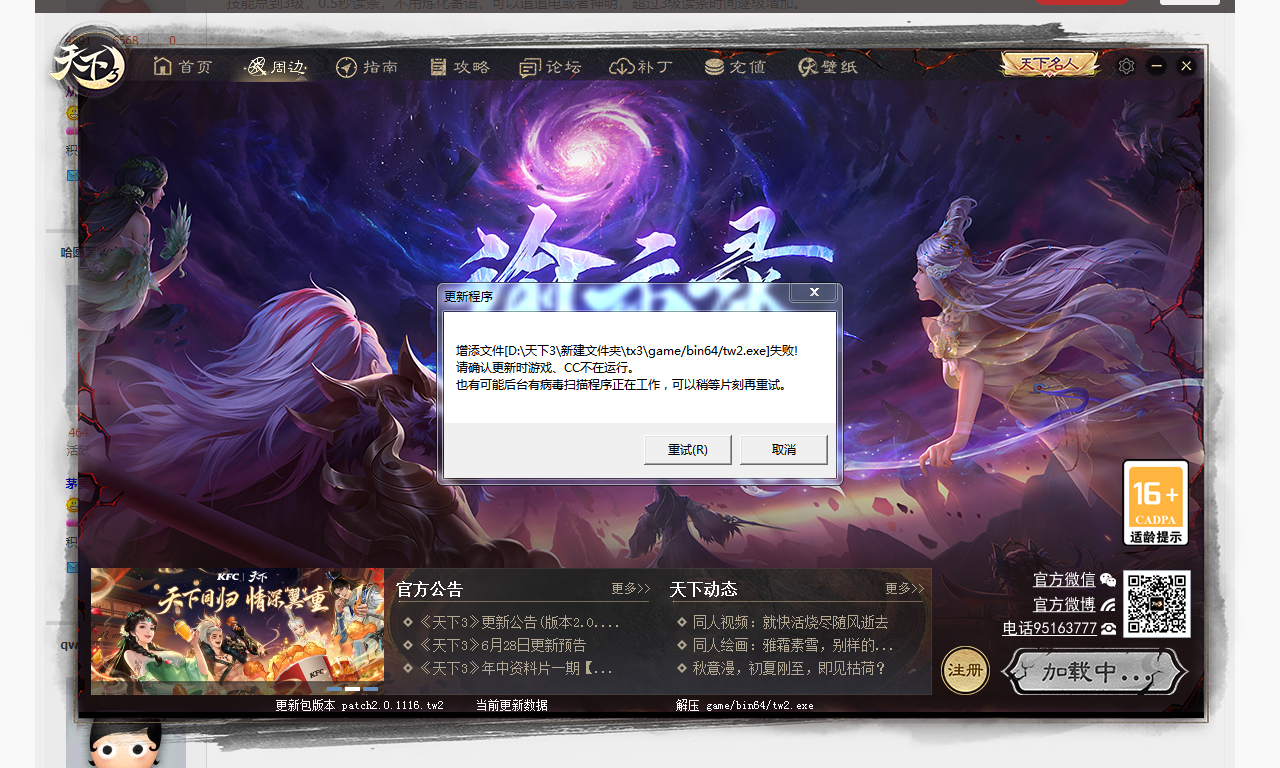Click the 解压 game/bin64/tw2.exe status text
Screen dimensions: 1280x768
coord(744,705)
